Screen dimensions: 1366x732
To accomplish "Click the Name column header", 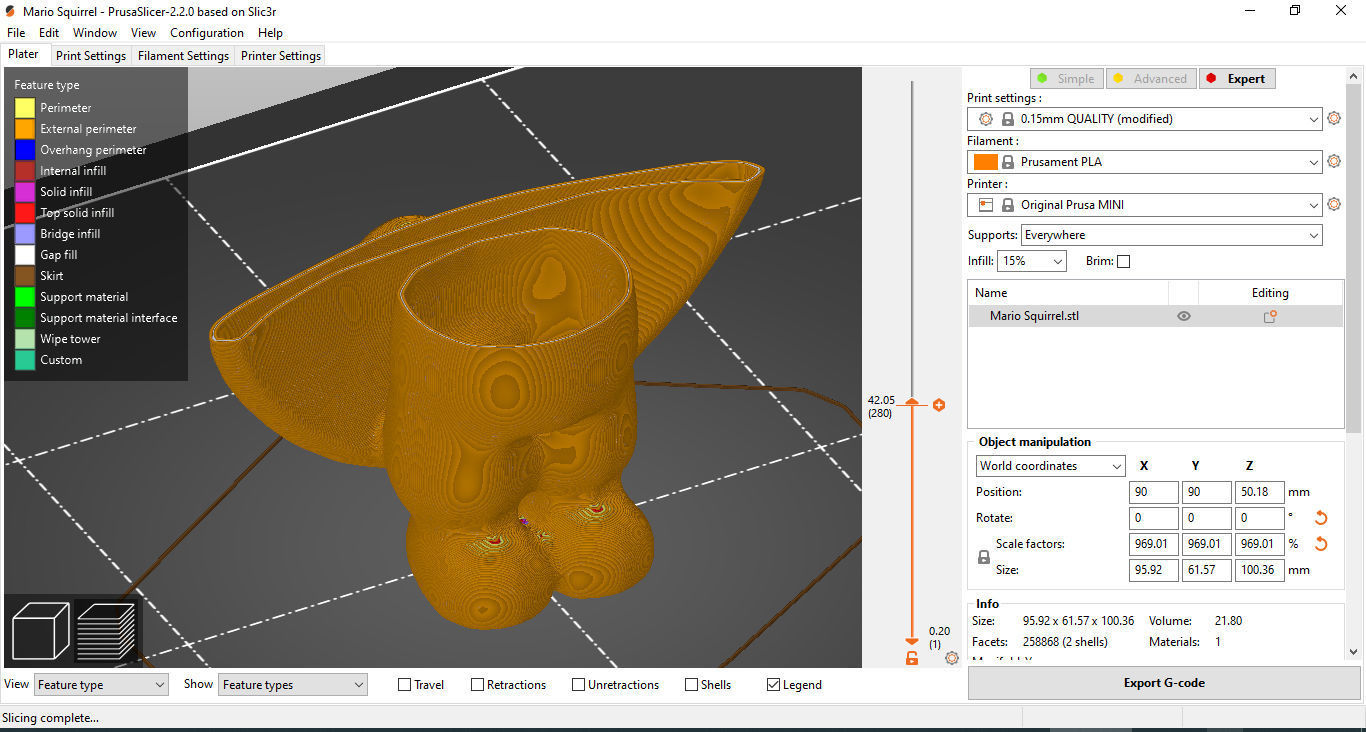I will pos(1068,293).
